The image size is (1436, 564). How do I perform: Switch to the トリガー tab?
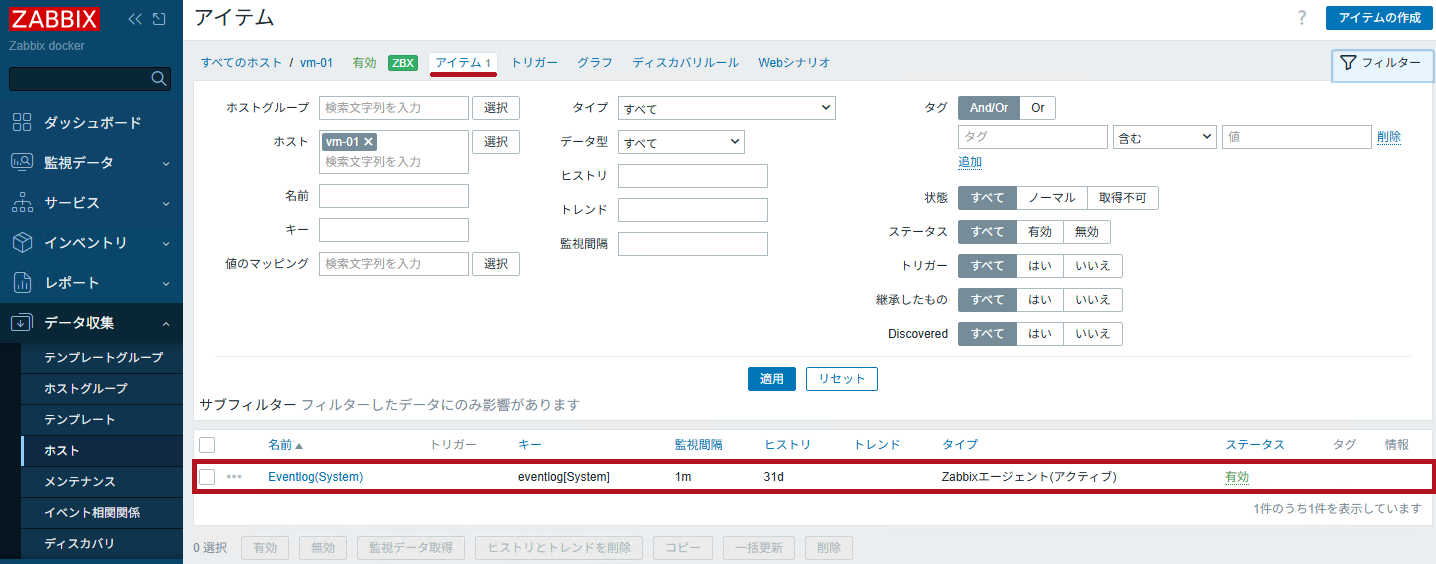point(534,62)
